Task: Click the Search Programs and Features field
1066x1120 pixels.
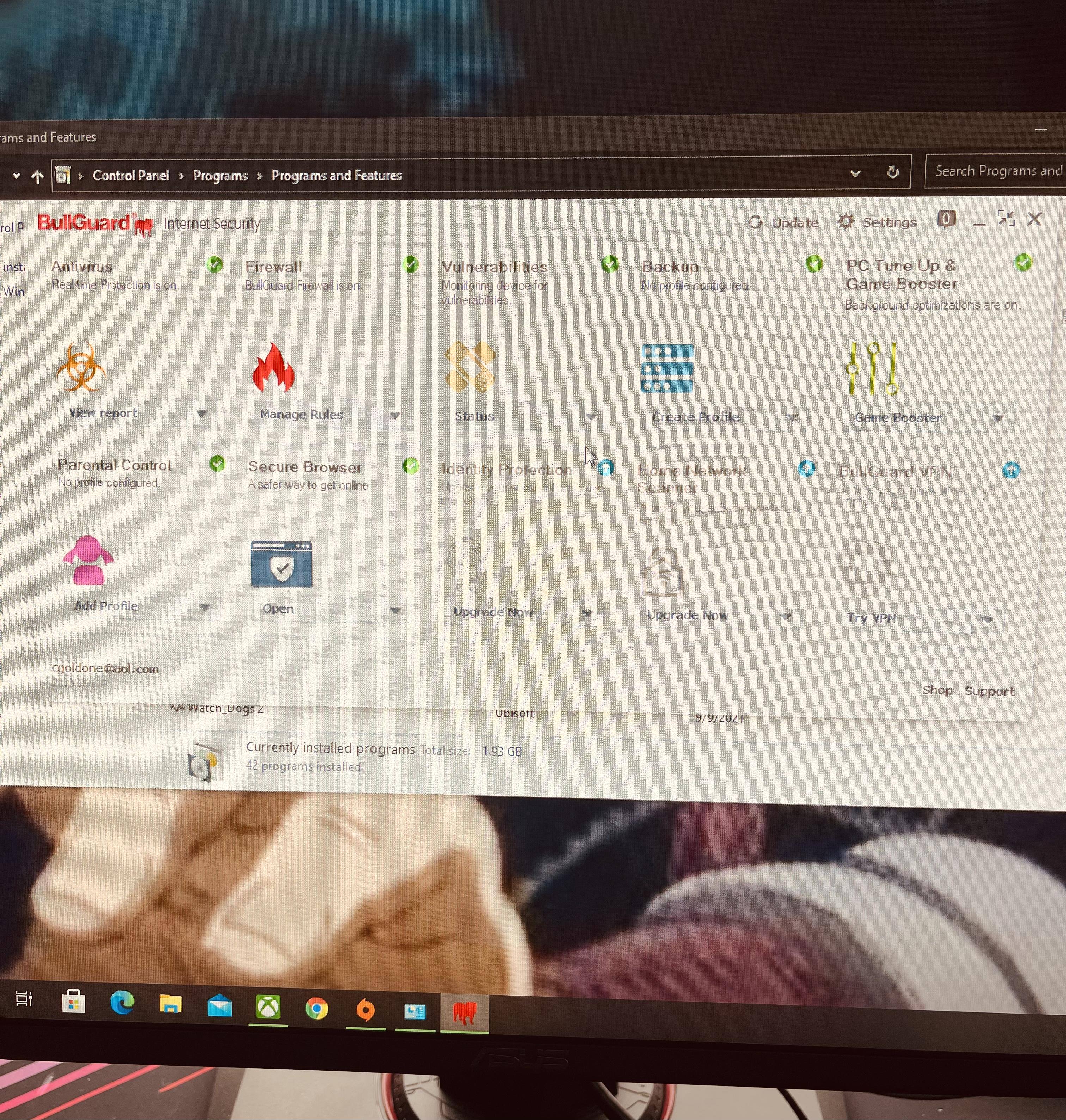Action: pos(997,171)
